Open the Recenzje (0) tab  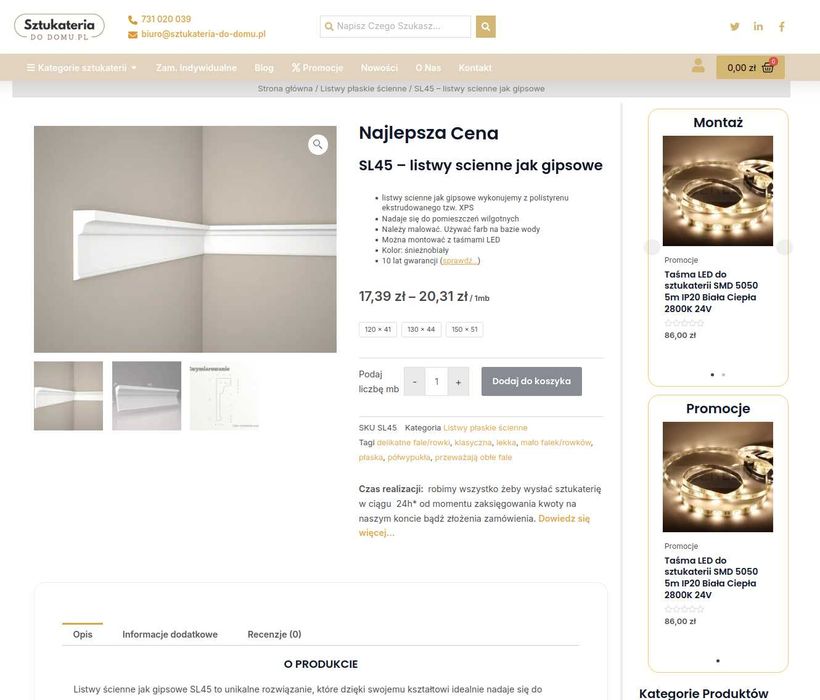274,634
